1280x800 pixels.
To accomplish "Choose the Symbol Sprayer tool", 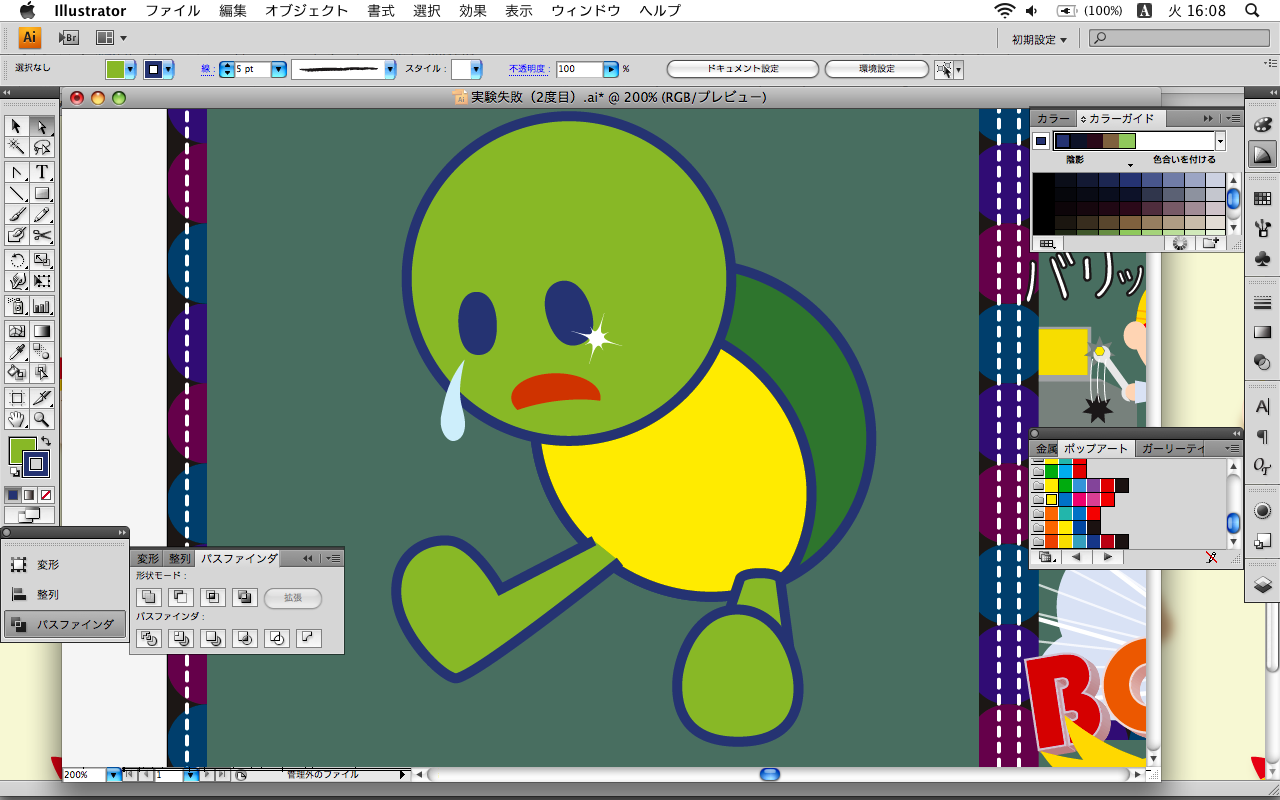I will pyautogui.click(x=17, y=306).
